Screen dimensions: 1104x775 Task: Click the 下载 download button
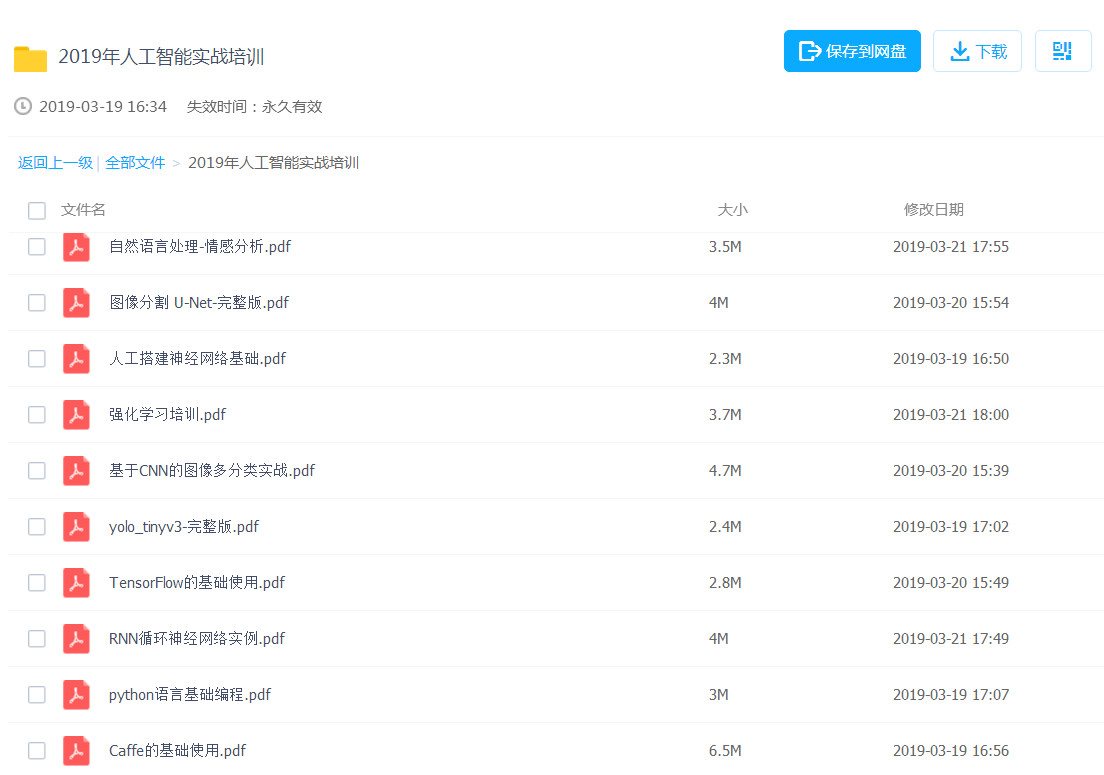click(x=977, y=51)
